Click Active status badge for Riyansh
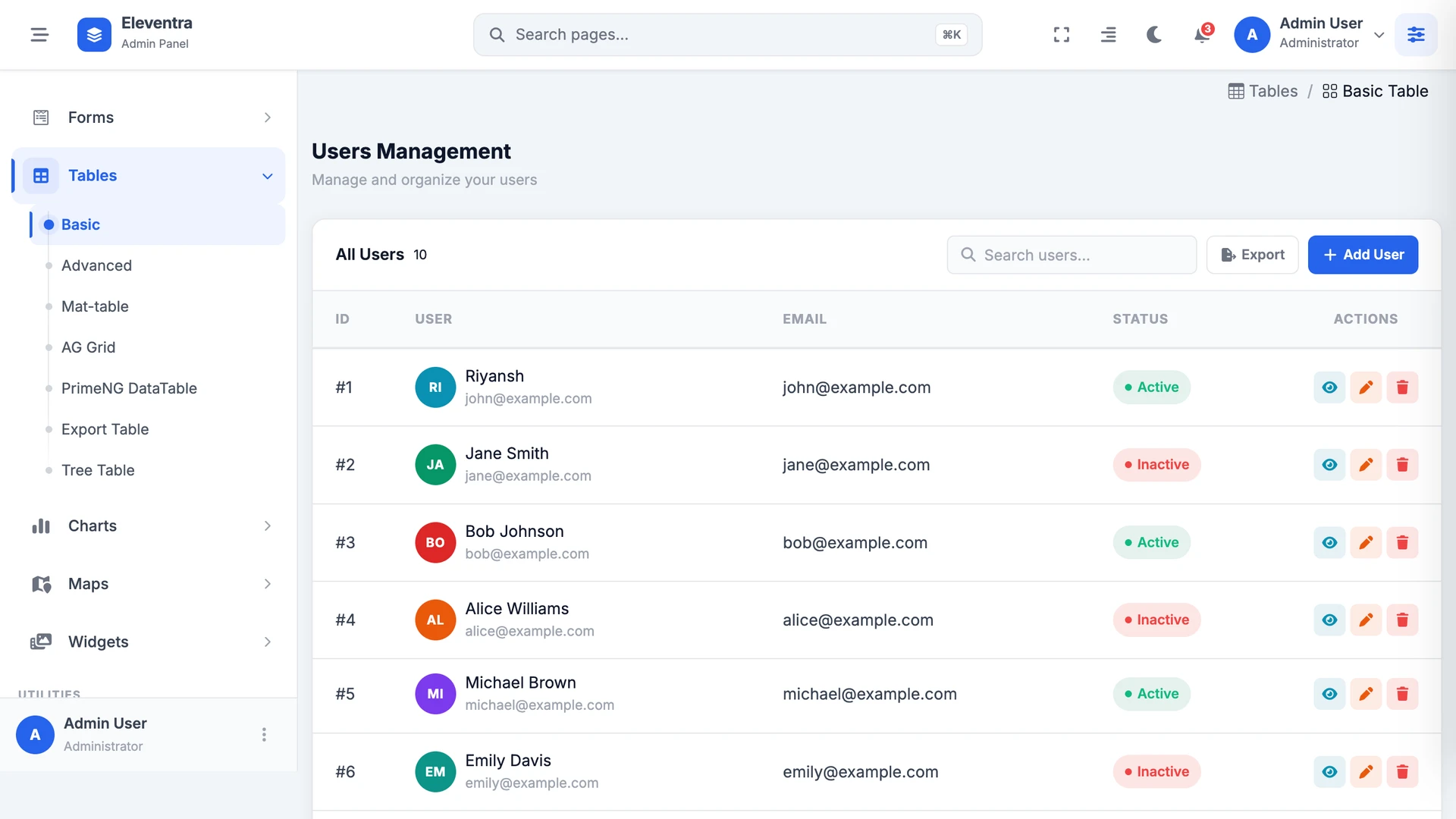 1151,388
